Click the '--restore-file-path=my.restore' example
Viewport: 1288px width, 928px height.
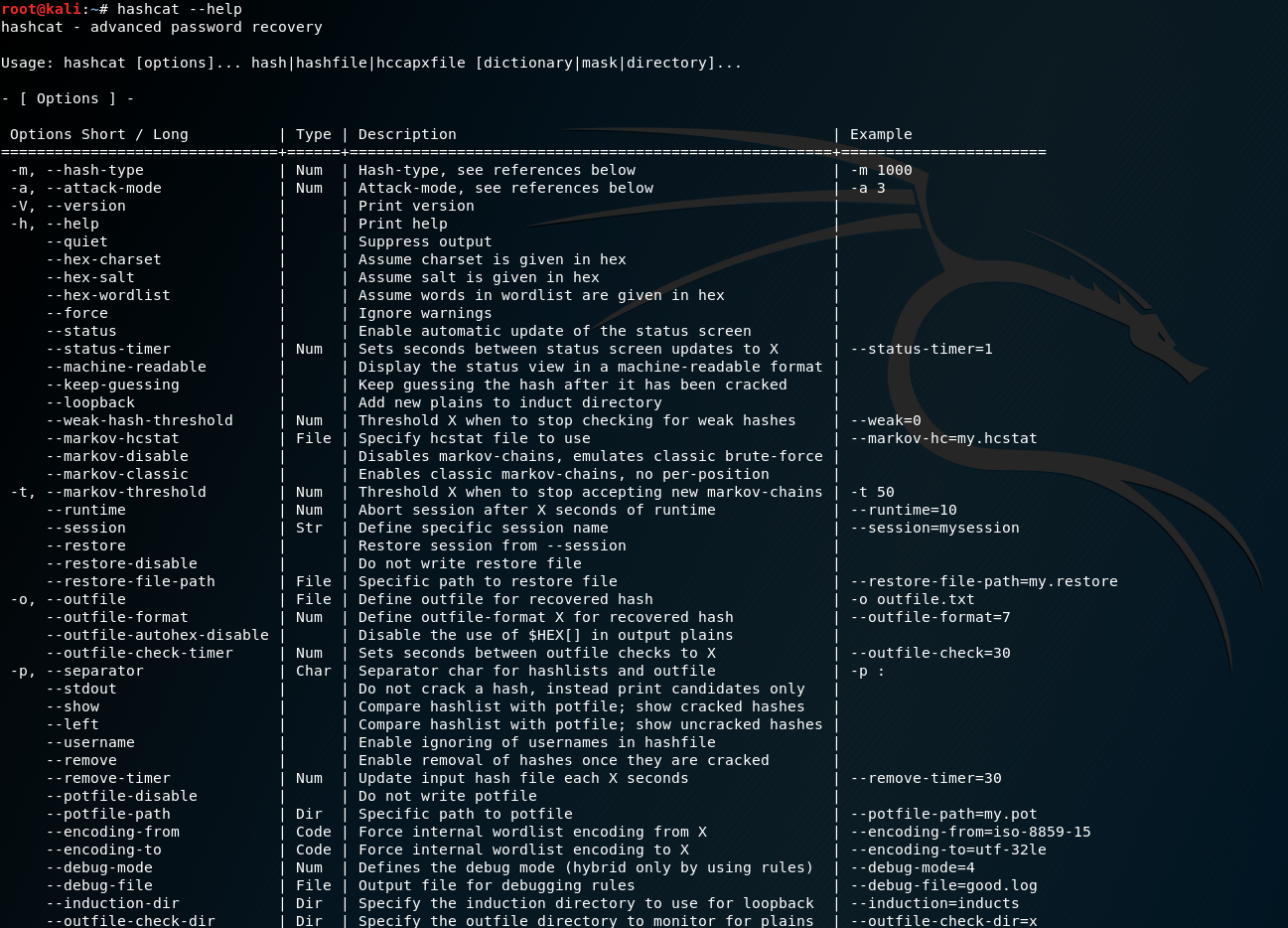[984, 581]
